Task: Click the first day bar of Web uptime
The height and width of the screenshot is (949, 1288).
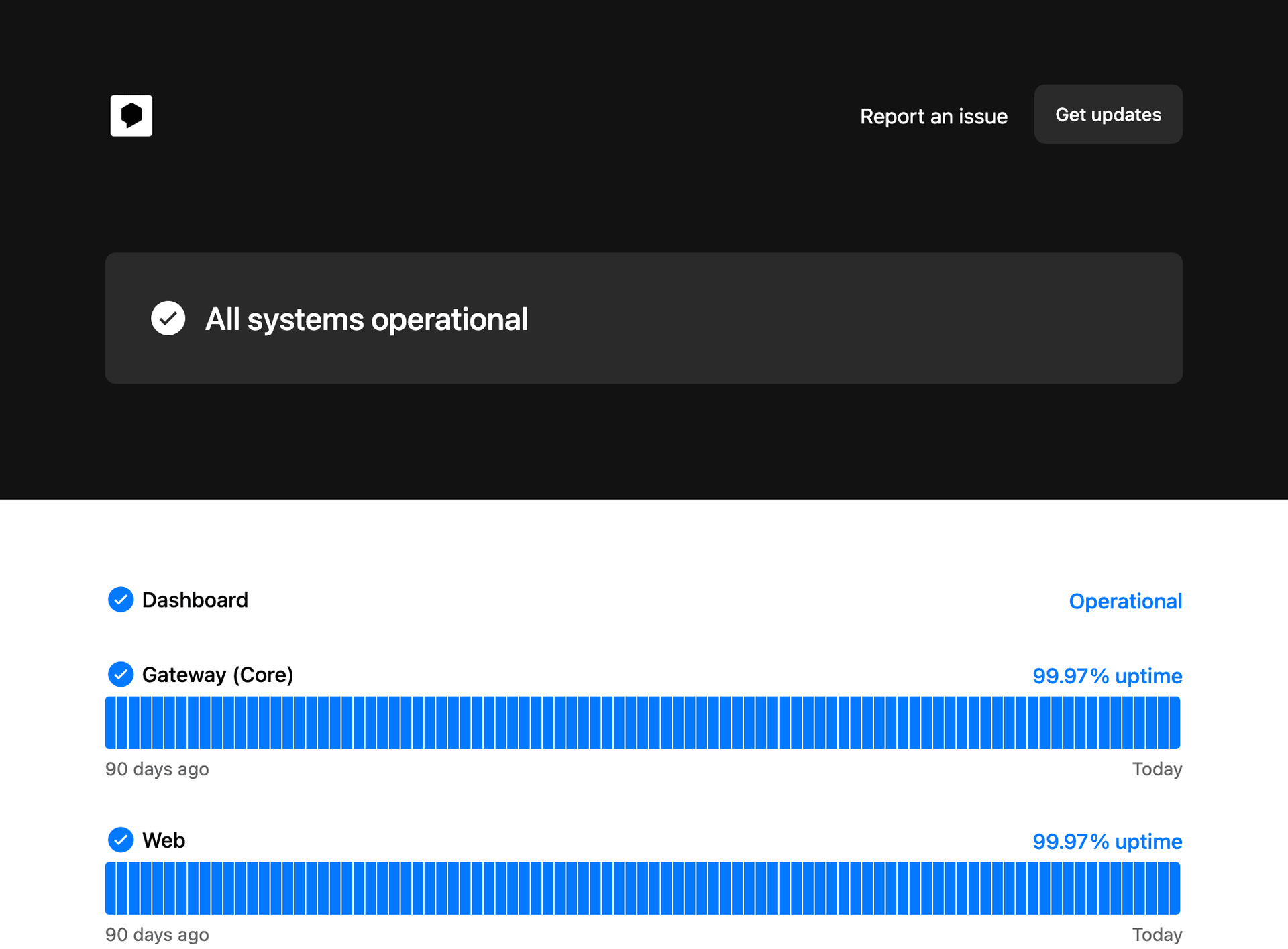Action: 111,888
